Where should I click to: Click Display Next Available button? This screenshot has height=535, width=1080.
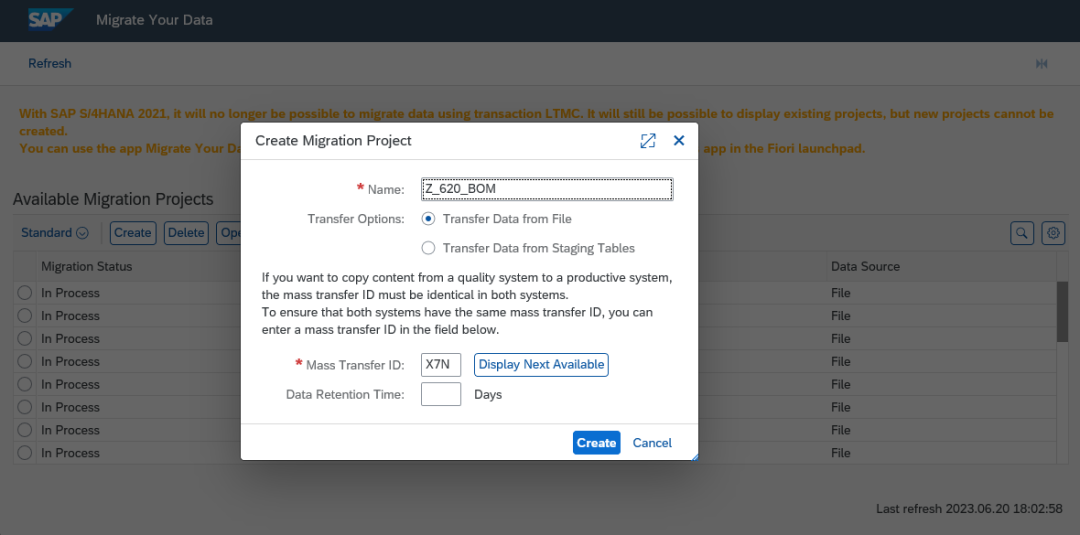click(x=541, y=364)
